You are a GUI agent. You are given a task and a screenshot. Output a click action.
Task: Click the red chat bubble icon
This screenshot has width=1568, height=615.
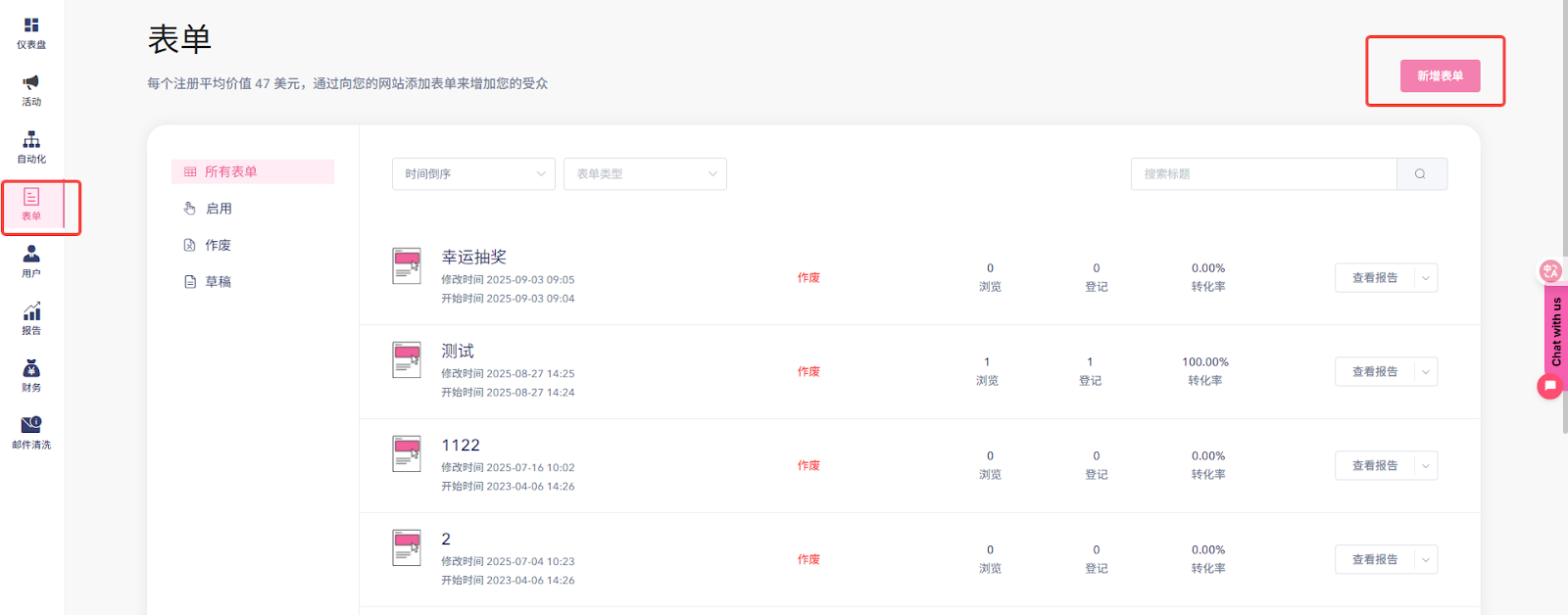1549,387
